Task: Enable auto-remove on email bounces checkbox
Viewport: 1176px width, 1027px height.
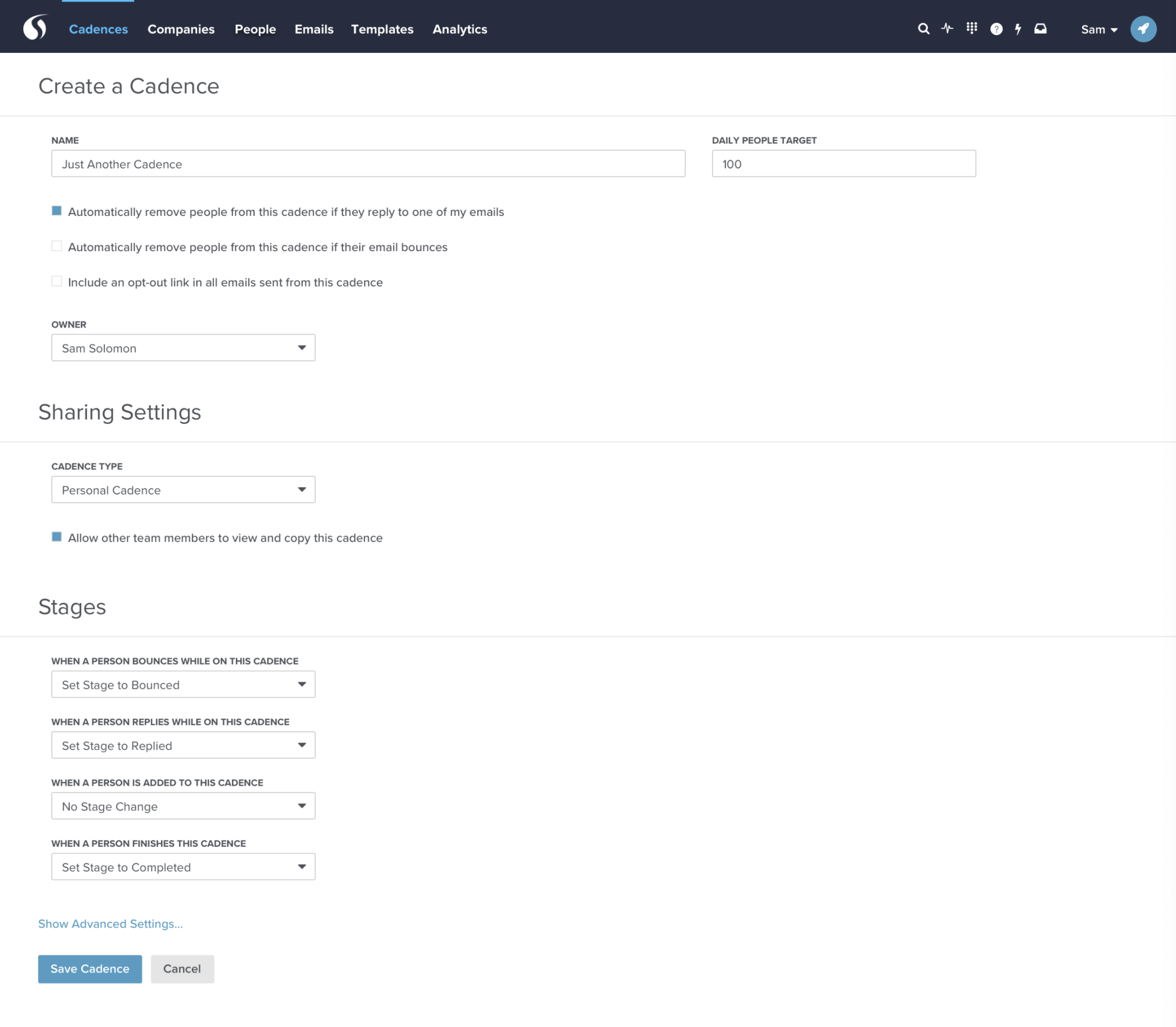Action: (x=57, y=246)
